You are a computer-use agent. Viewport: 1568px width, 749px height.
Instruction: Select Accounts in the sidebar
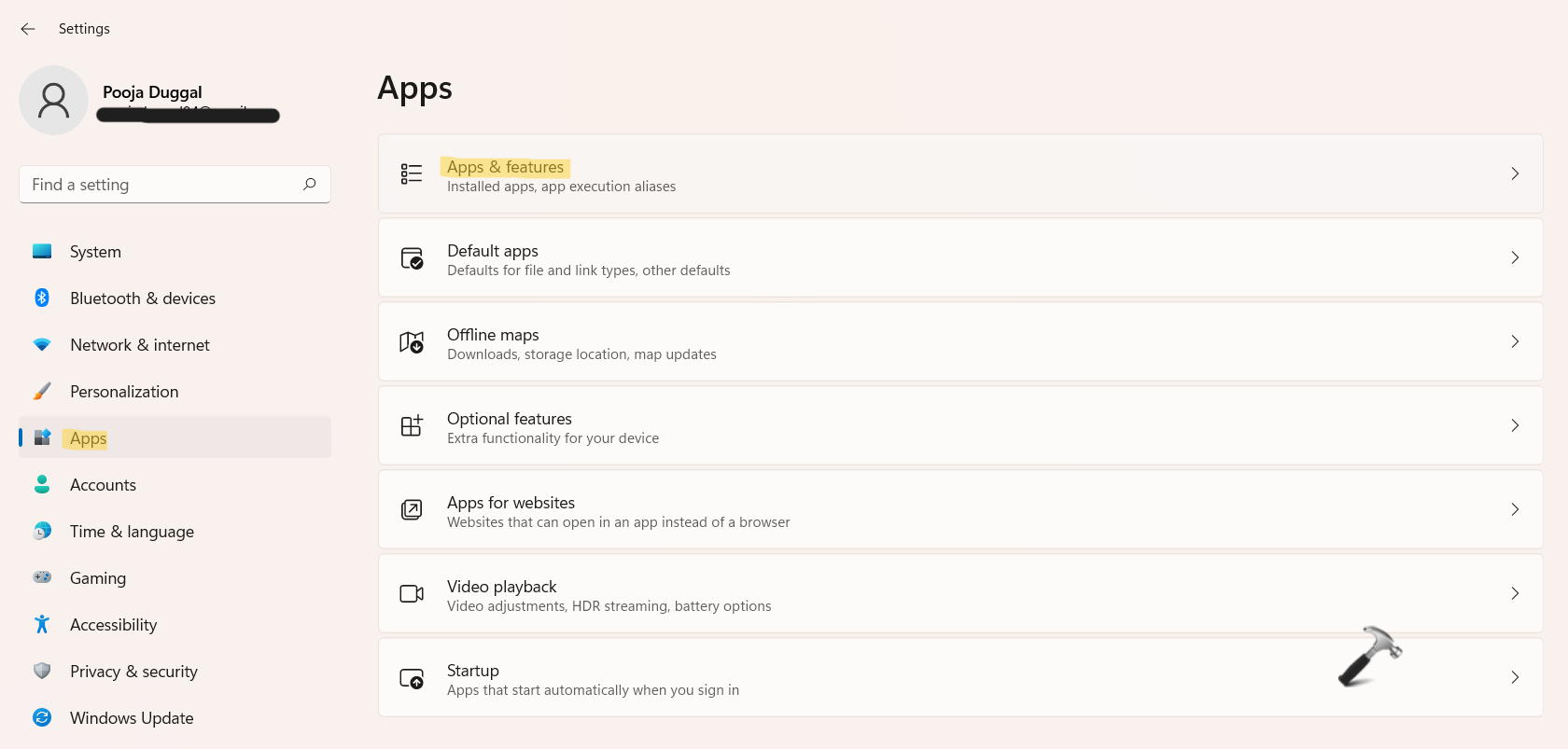click(x=103, y=485)
